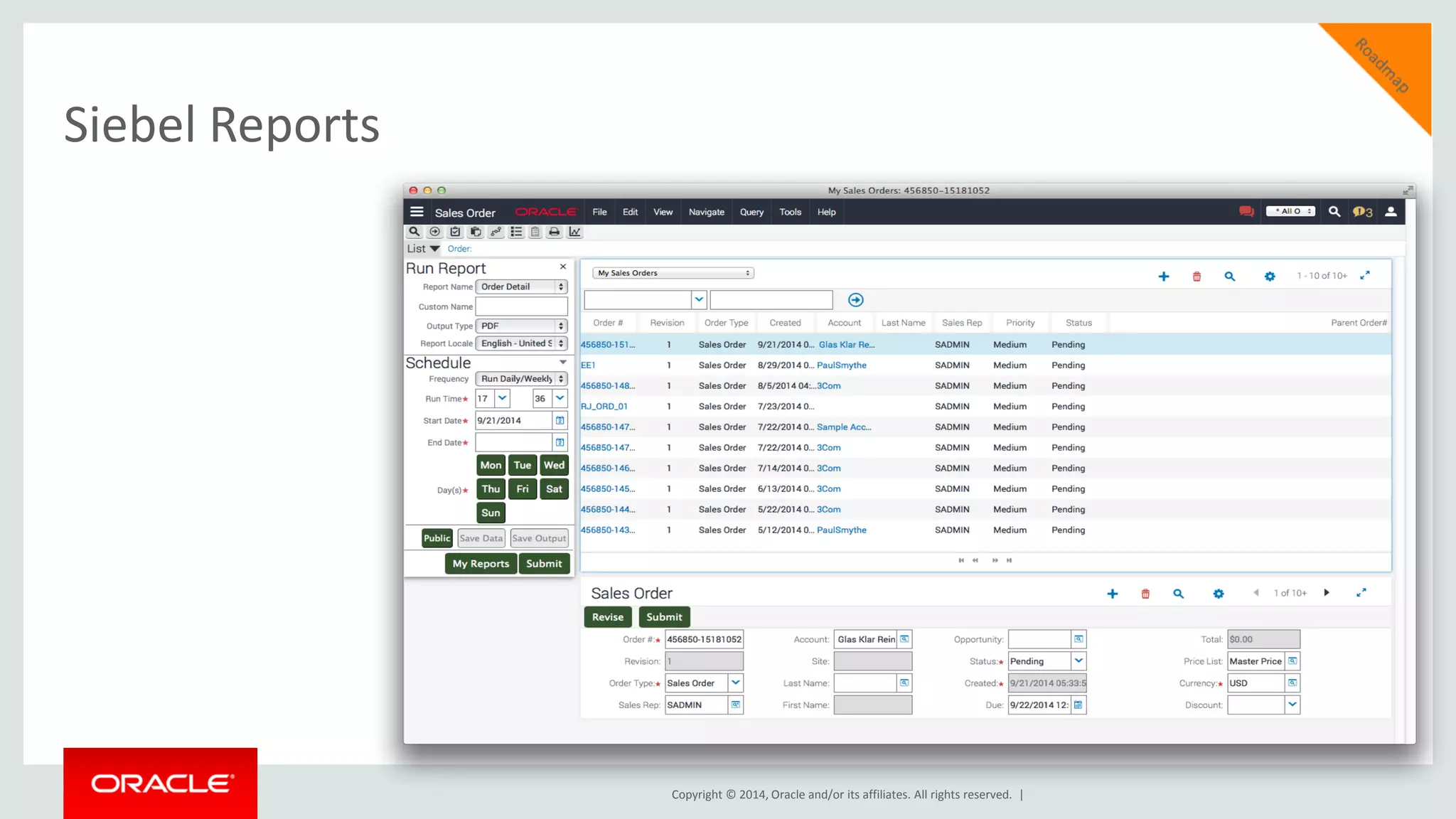Open the user profile icon
Screen dimensions: 1456x819
pos(1391,212)
